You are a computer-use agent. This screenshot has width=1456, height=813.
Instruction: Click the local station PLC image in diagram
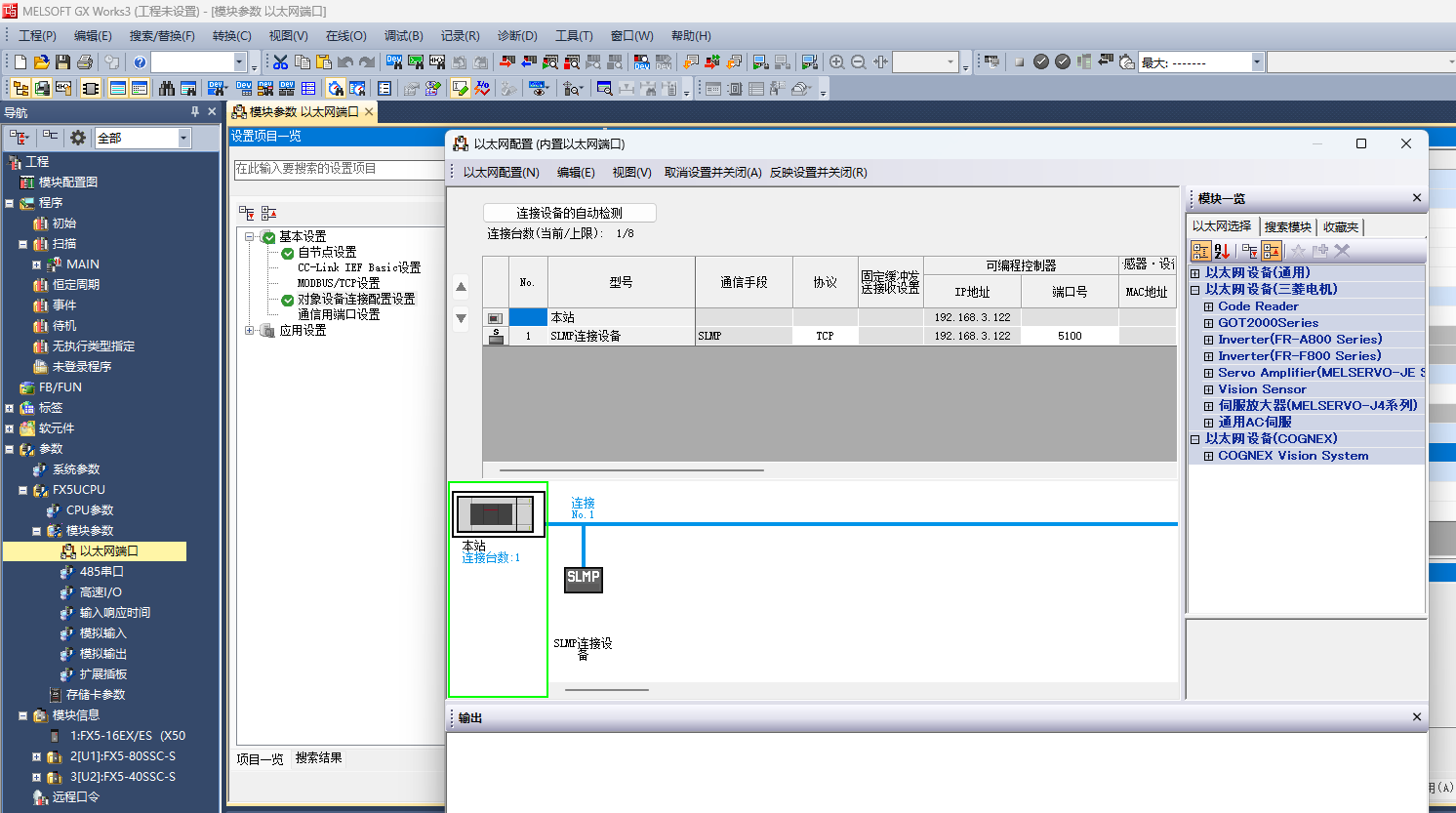click(x=500, y=513)
